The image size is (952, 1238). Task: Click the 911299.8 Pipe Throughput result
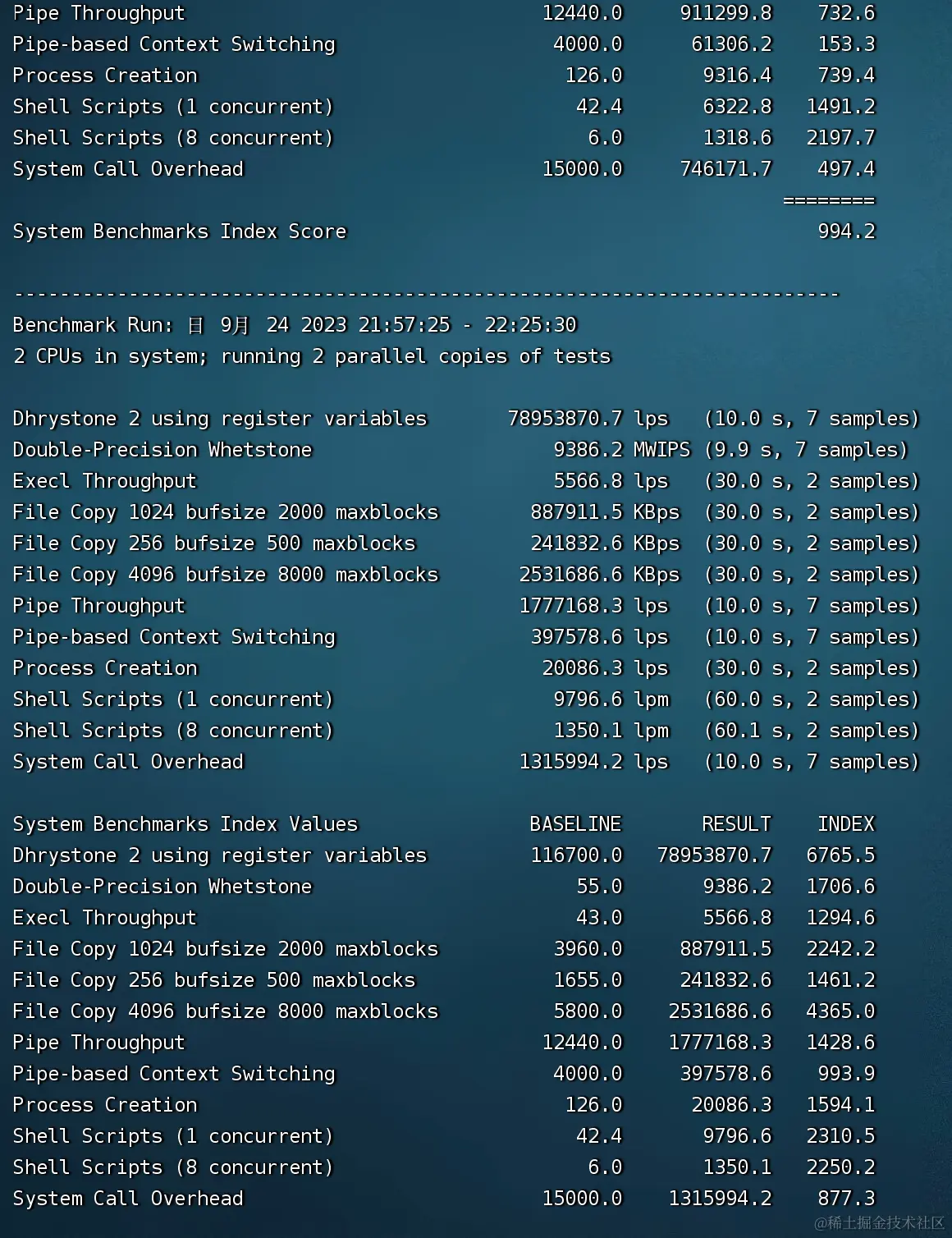pyautogui.click(x=725, y=13)
